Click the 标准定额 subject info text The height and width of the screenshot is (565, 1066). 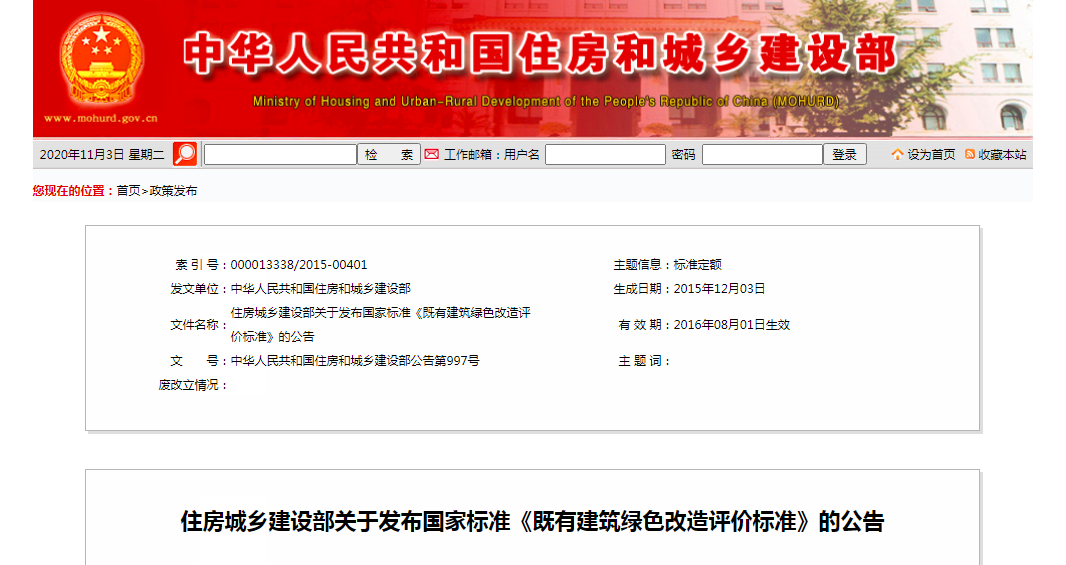[698, 264]
